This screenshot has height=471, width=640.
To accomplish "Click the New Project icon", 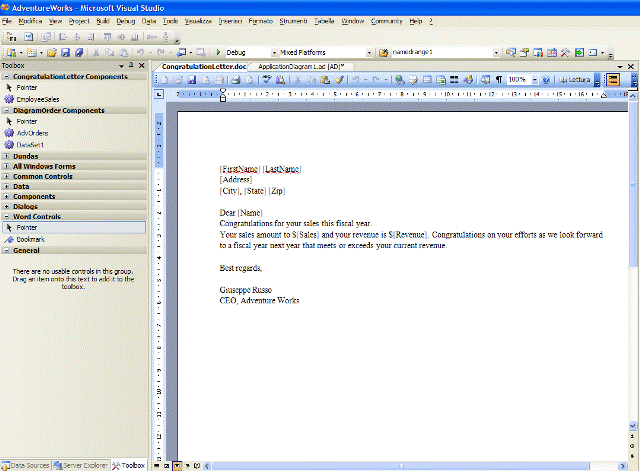I will 11,52.
